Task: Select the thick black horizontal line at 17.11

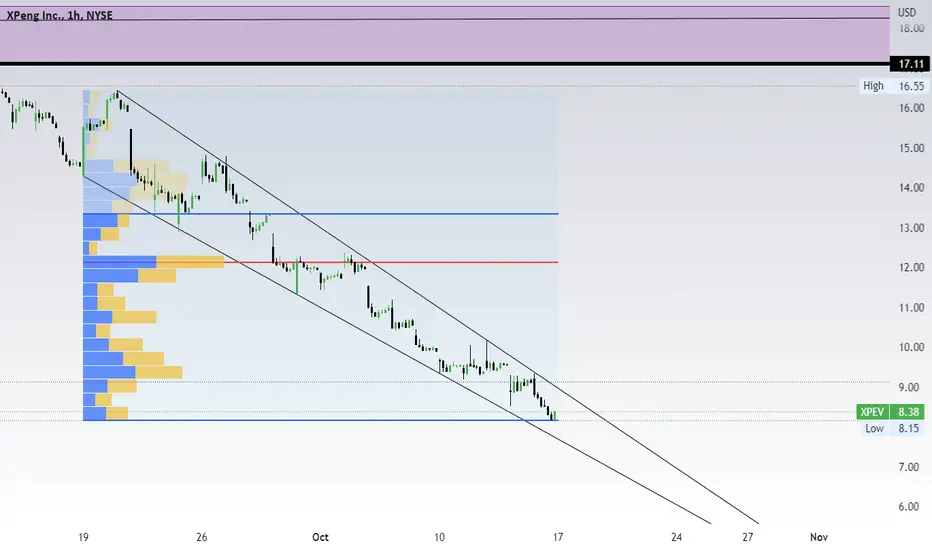Action: 445,64
